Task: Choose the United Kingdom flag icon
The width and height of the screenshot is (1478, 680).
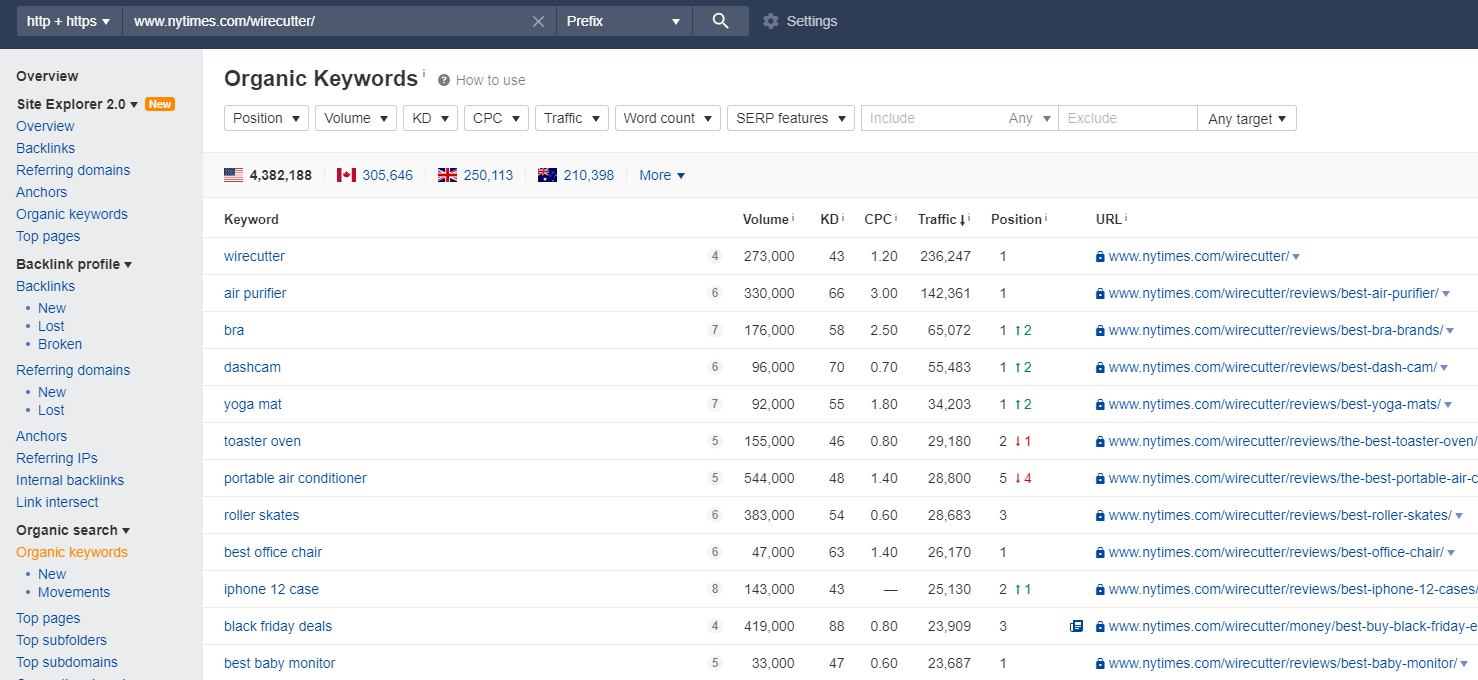Action: (x=447, y=175)
